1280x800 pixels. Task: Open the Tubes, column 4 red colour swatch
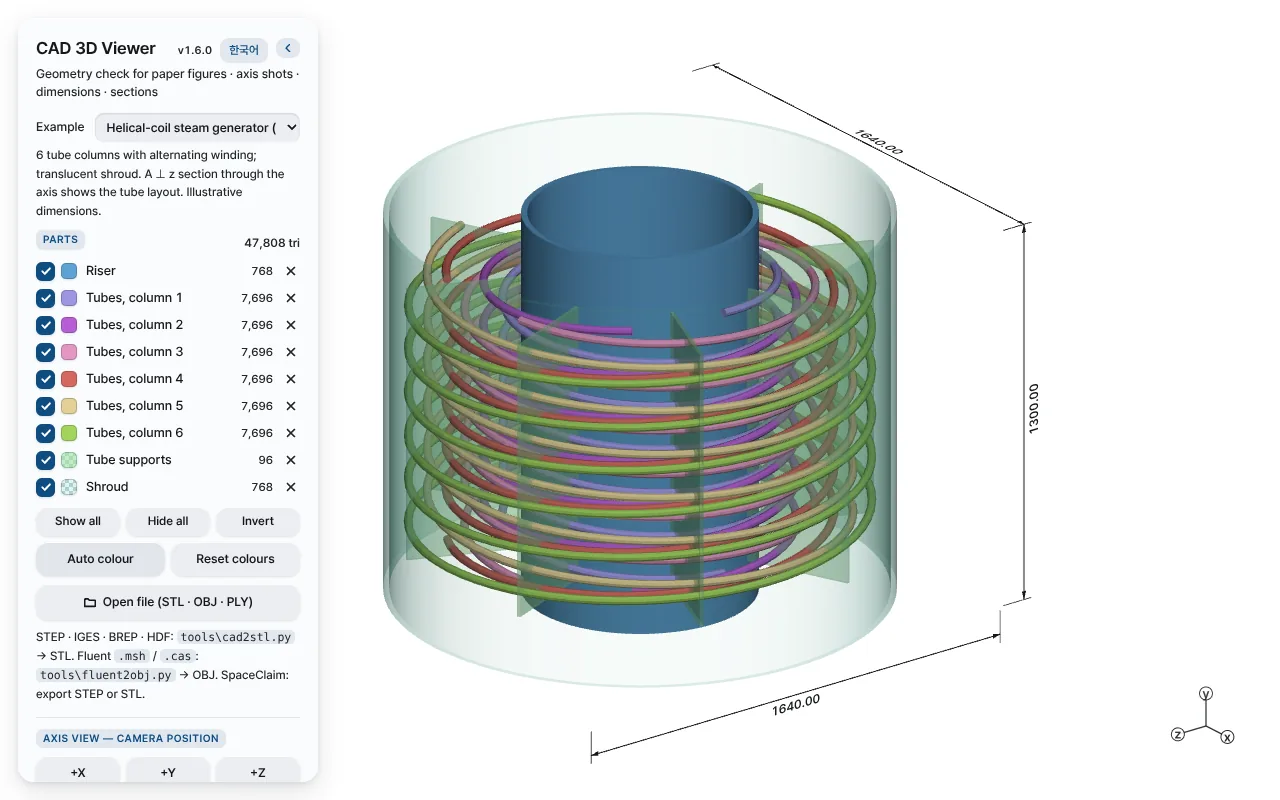click(69, 379)
